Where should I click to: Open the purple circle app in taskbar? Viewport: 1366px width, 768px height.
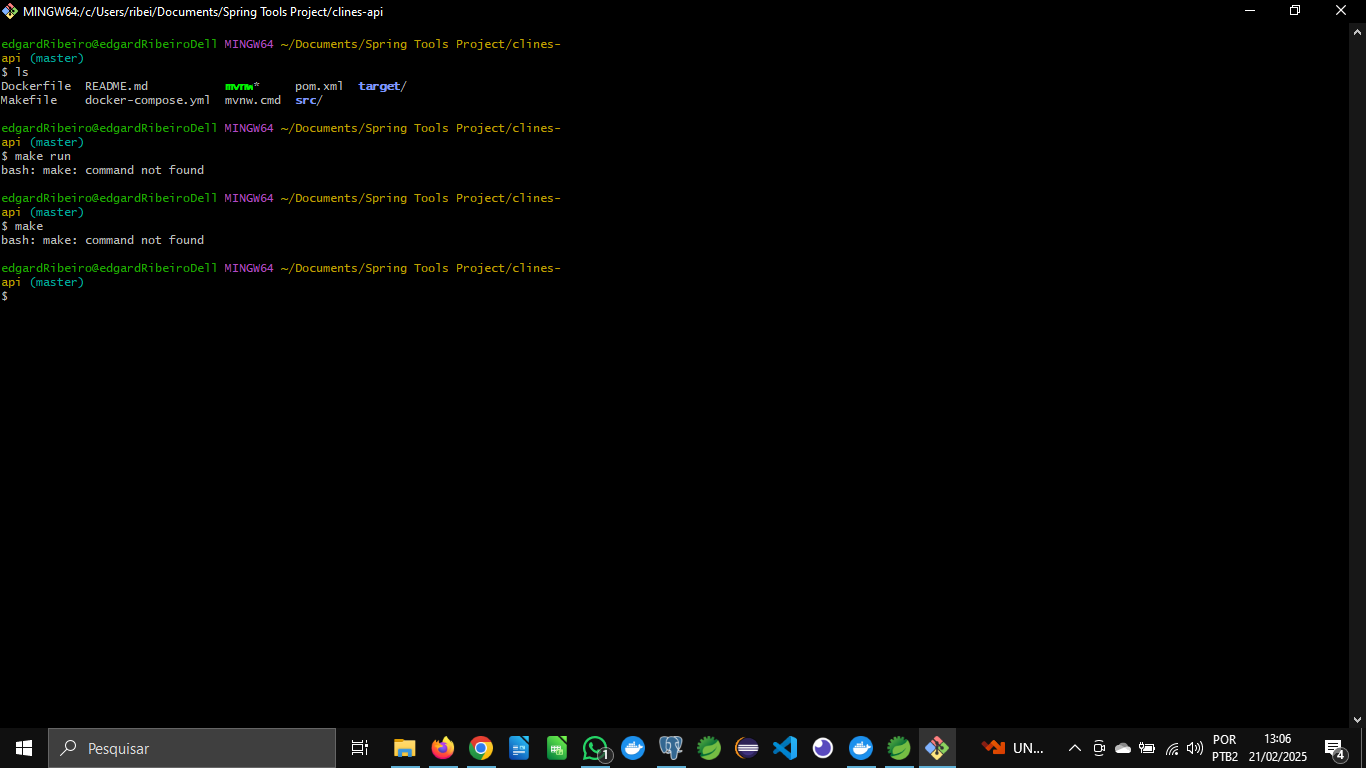point(823,748)
